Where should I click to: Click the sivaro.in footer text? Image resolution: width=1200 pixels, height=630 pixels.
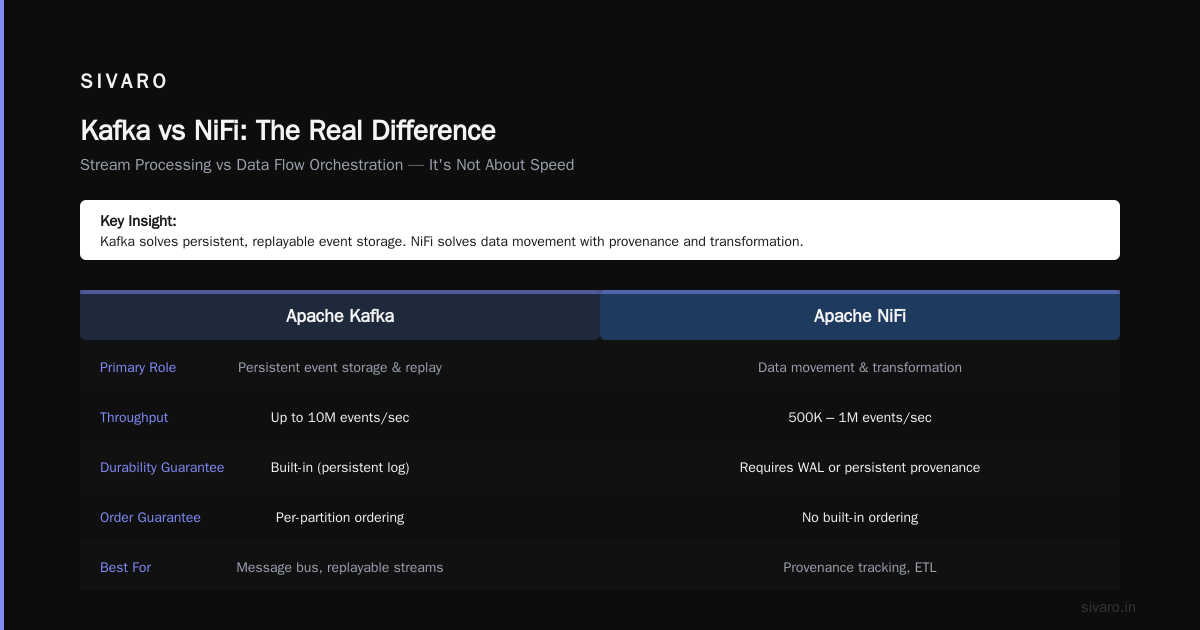1109,607
